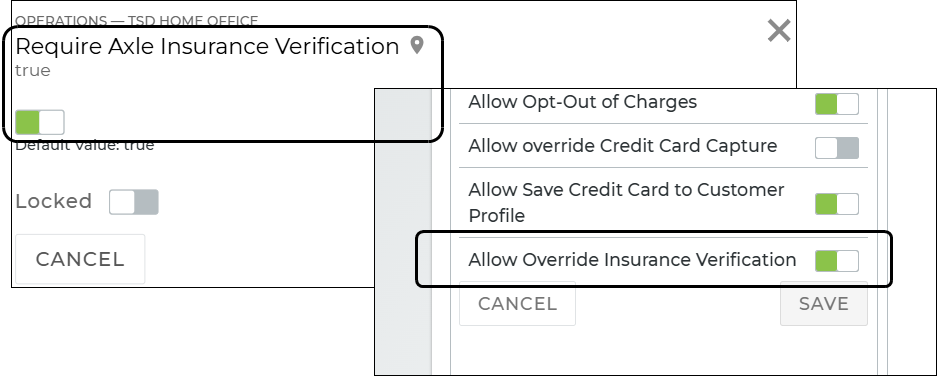Toggle Allow Save Credit Card to Customer Profile
937x376 pixels.
pyautogui.click(x=837, y=204)
